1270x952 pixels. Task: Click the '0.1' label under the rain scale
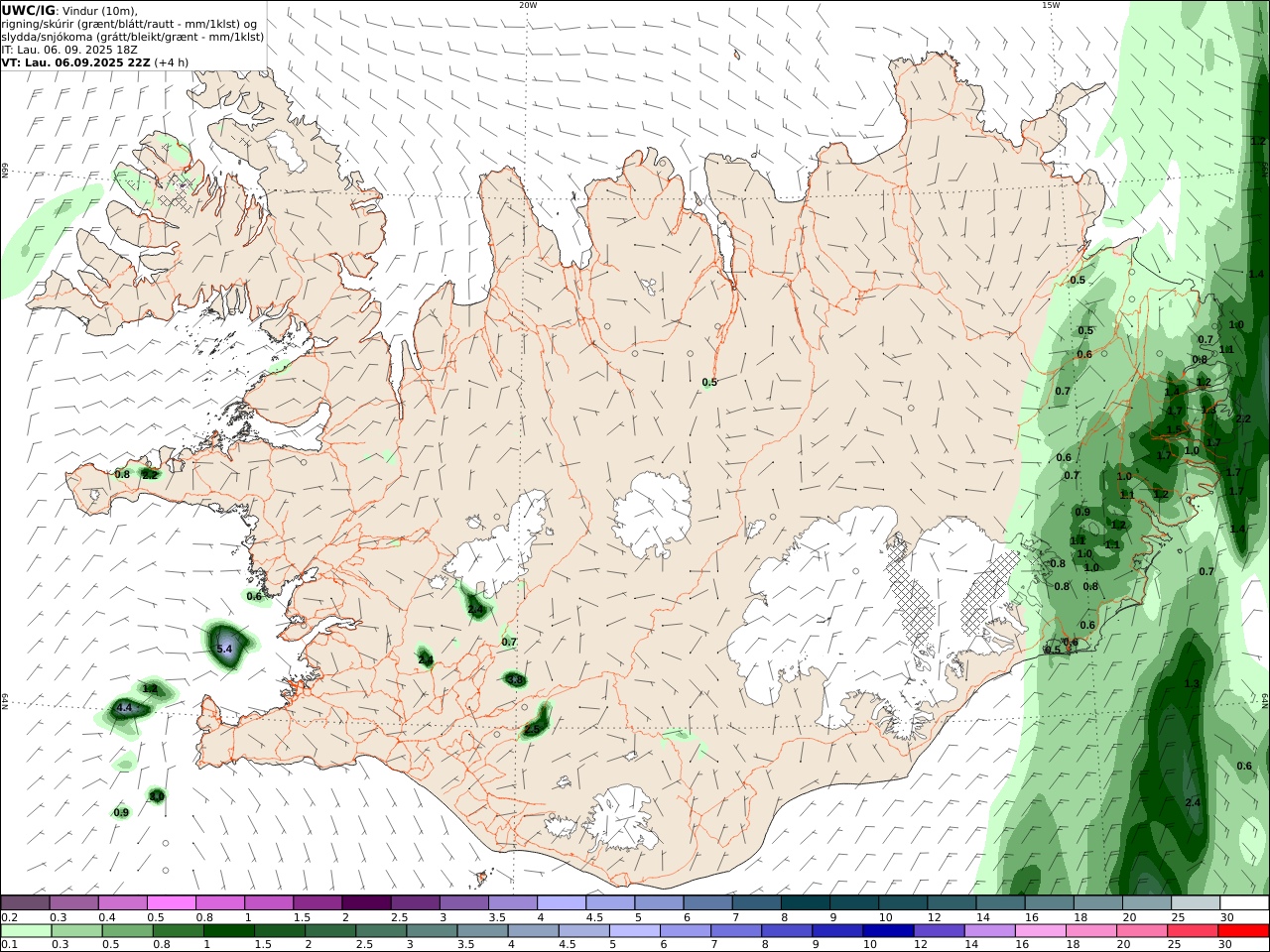click(8, 944)
